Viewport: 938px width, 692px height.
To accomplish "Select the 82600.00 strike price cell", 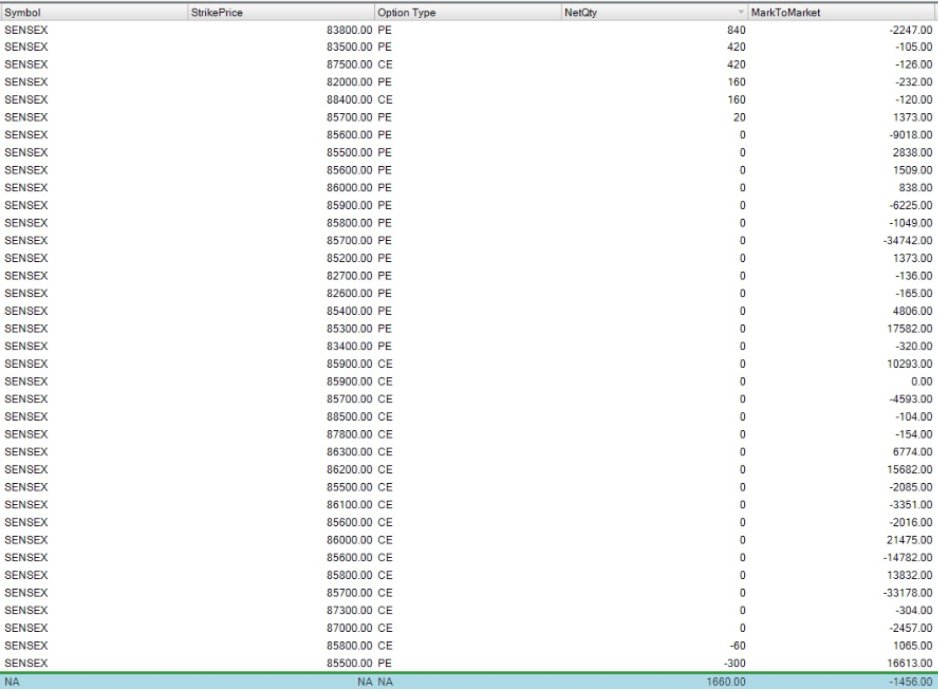I will [x=349, y=294].
